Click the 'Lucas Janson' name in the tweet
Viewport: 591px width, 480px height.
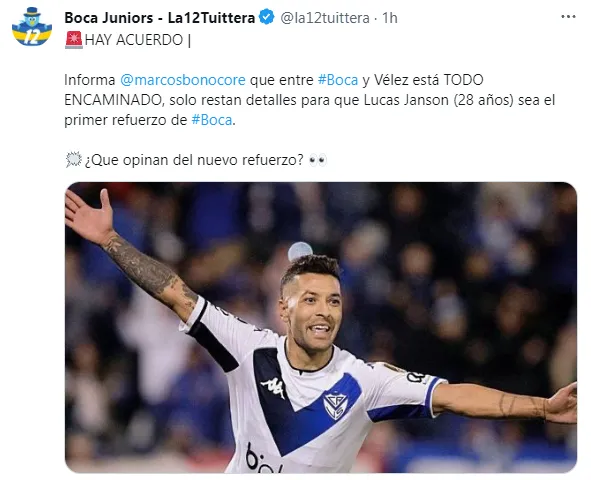406,100
